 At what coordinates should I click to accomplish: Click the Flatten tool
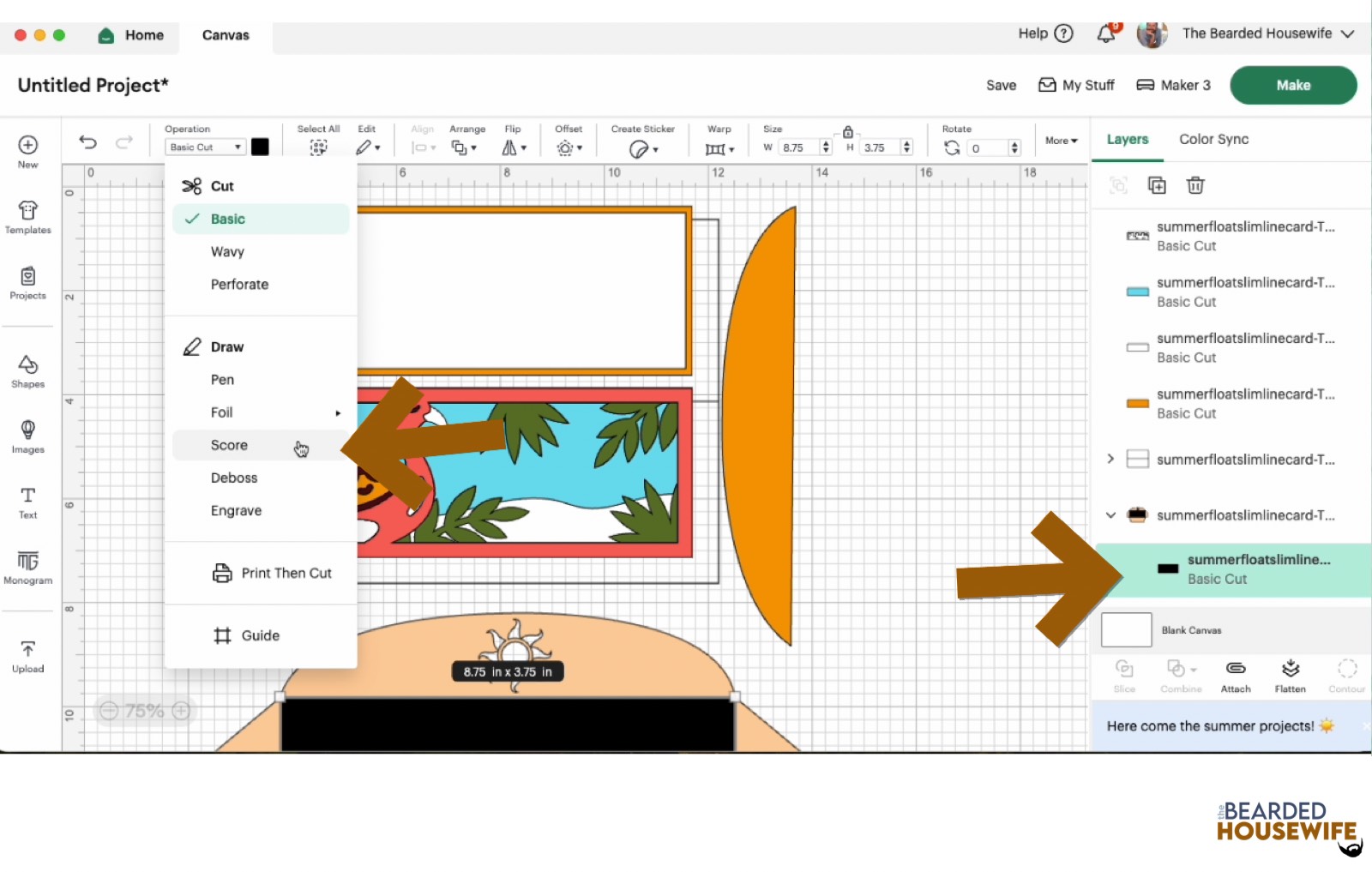pos(1290,676)
